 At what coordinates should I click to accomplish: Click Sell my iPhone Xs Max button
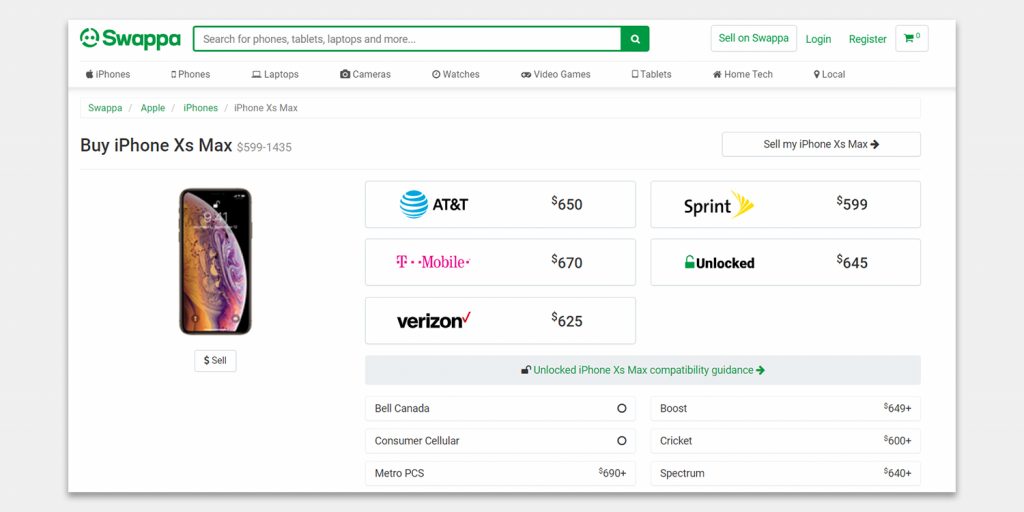coord(821,144)
